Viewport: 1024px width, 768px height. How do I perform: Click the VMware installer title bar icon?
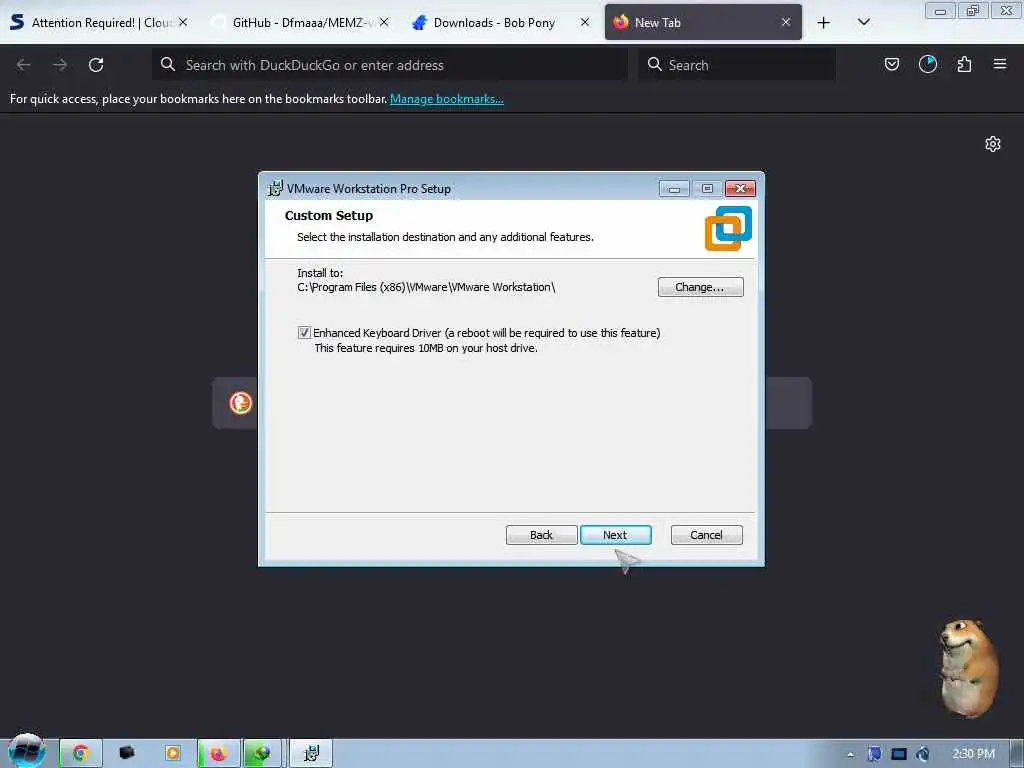(276, 188)
